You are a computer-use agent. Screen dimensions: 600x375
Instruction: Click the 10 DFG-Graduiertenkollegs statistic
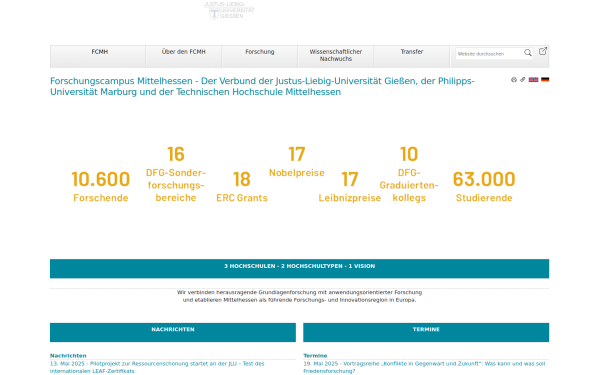409,174
